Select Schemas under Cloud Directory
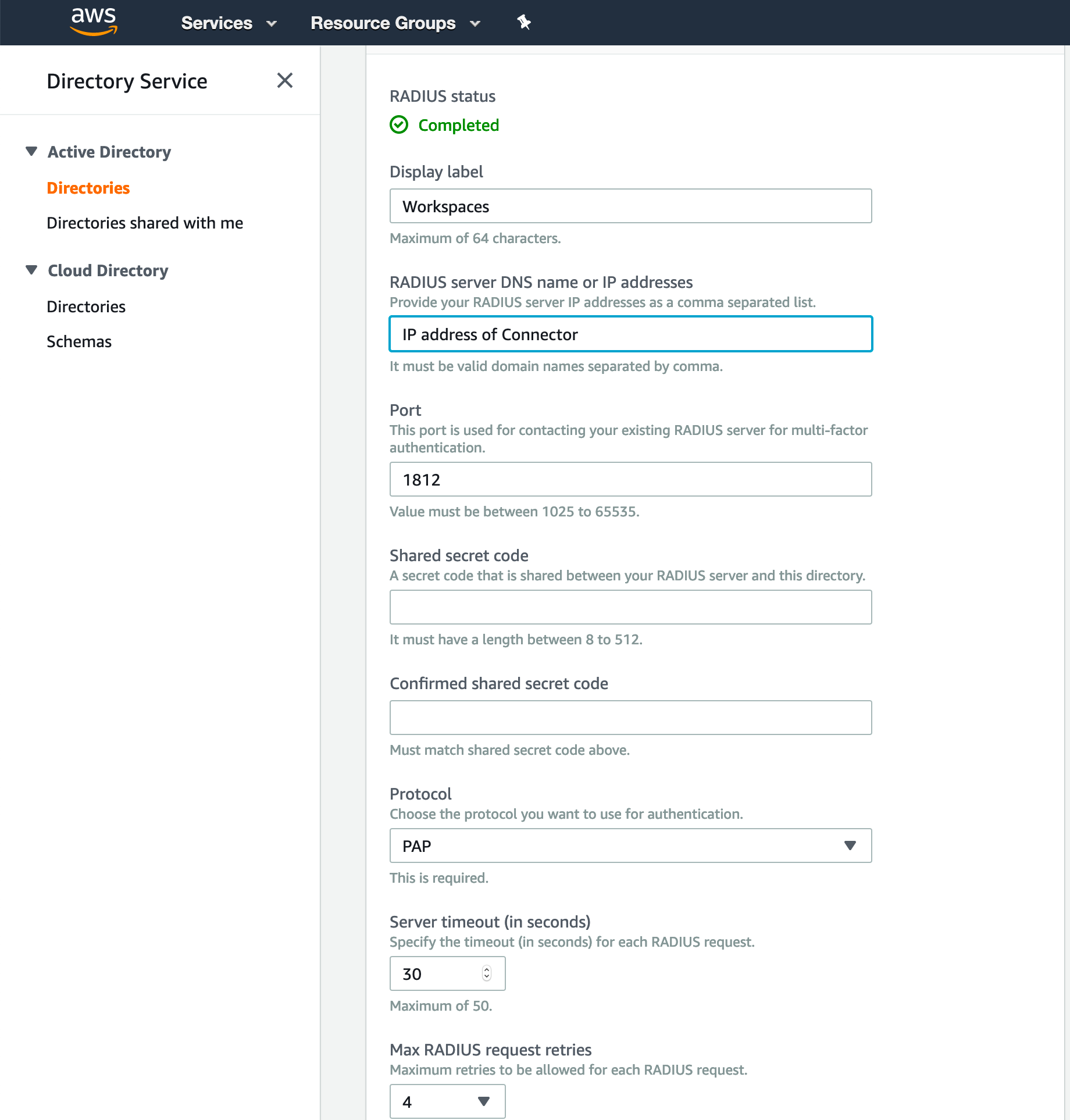Screen dimensions: 1070x1120 pyautogui.click(x=79, y=341)
